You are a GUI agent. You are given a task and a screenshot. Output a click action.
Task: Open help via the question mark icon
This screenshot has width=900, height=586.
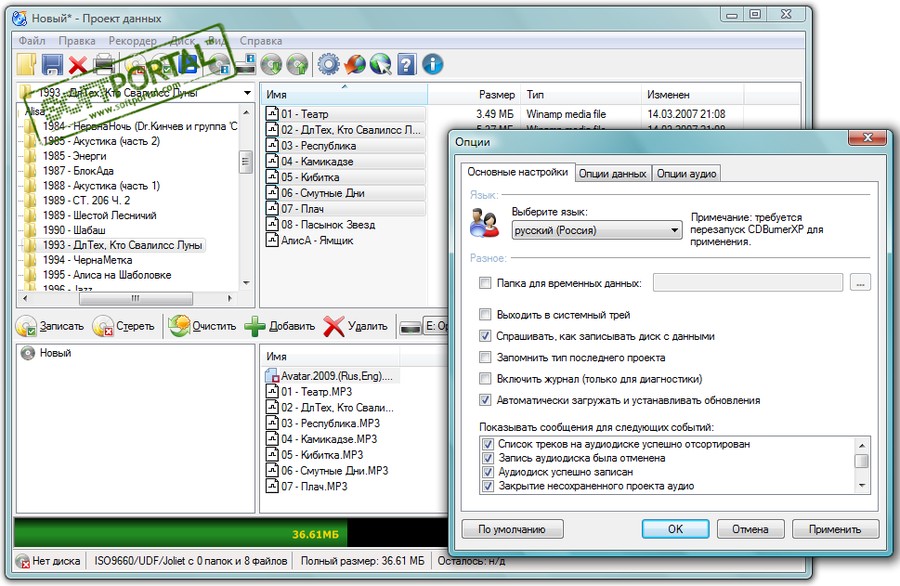pyautogui.click(x=406, y=64)
